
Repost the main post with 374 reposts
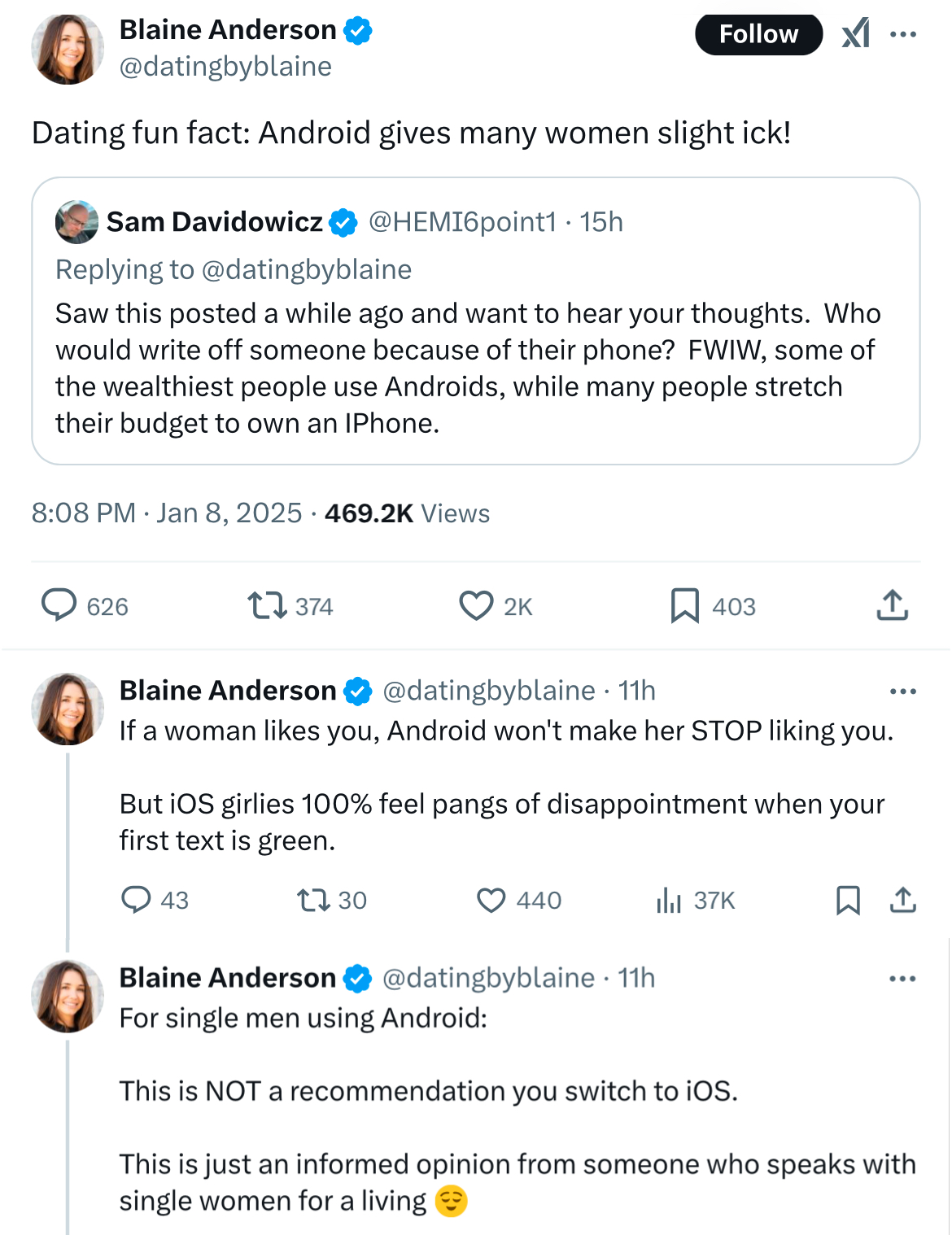[267, 606]
